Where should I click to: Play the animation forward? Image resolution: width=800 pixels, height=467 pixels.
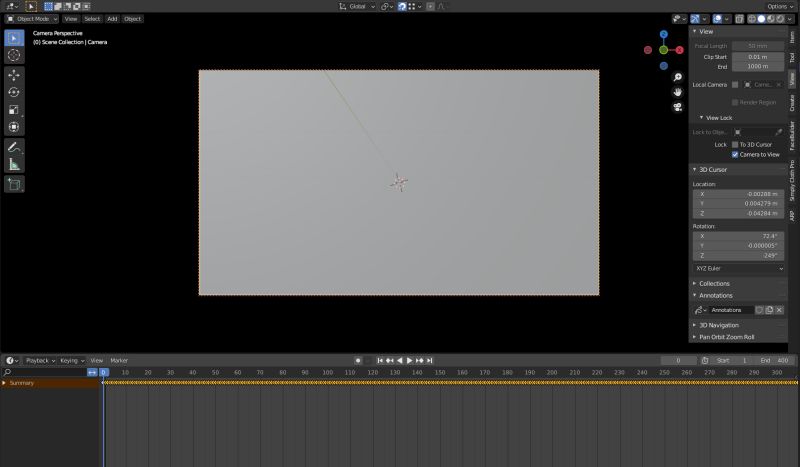409,360
